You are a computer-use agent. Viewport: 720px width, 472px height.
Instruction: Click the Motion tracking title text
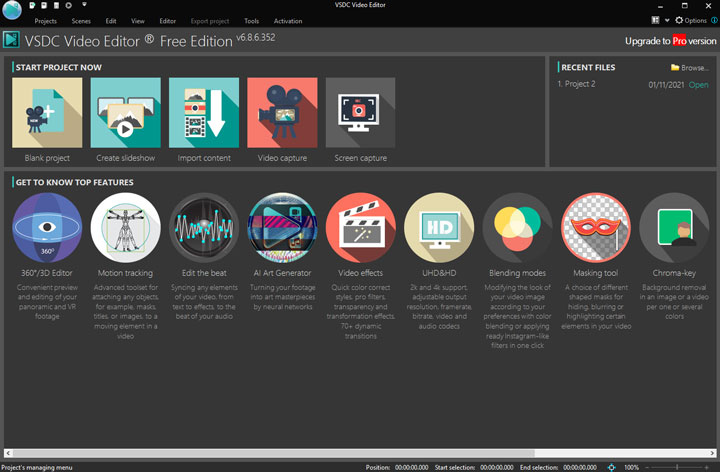click(125, 273)
